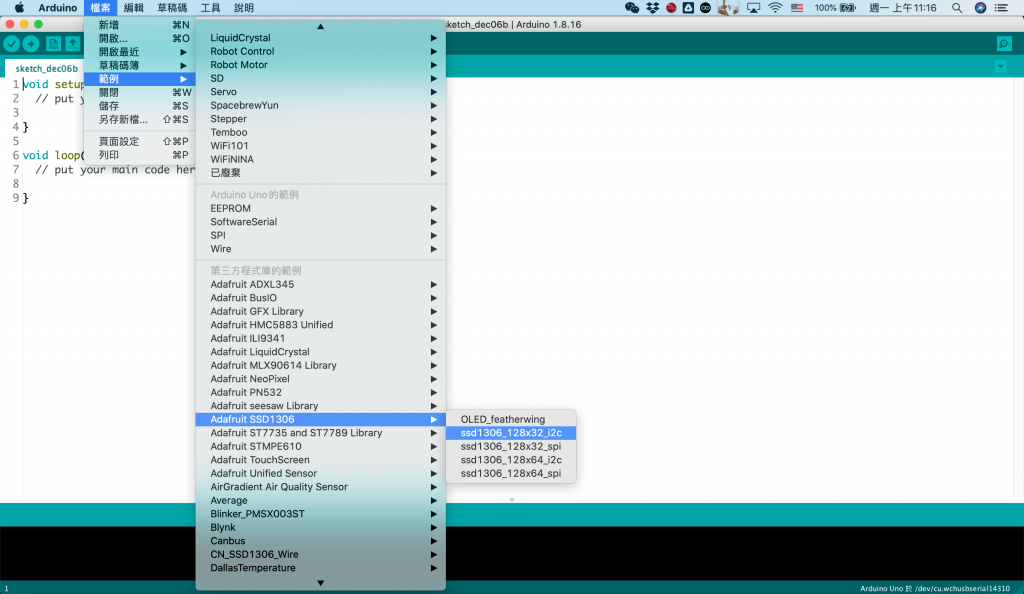This screenshot has height=594, width=1024.
Task: Expand the Servo examples submenu
Action: pos(321,92)
